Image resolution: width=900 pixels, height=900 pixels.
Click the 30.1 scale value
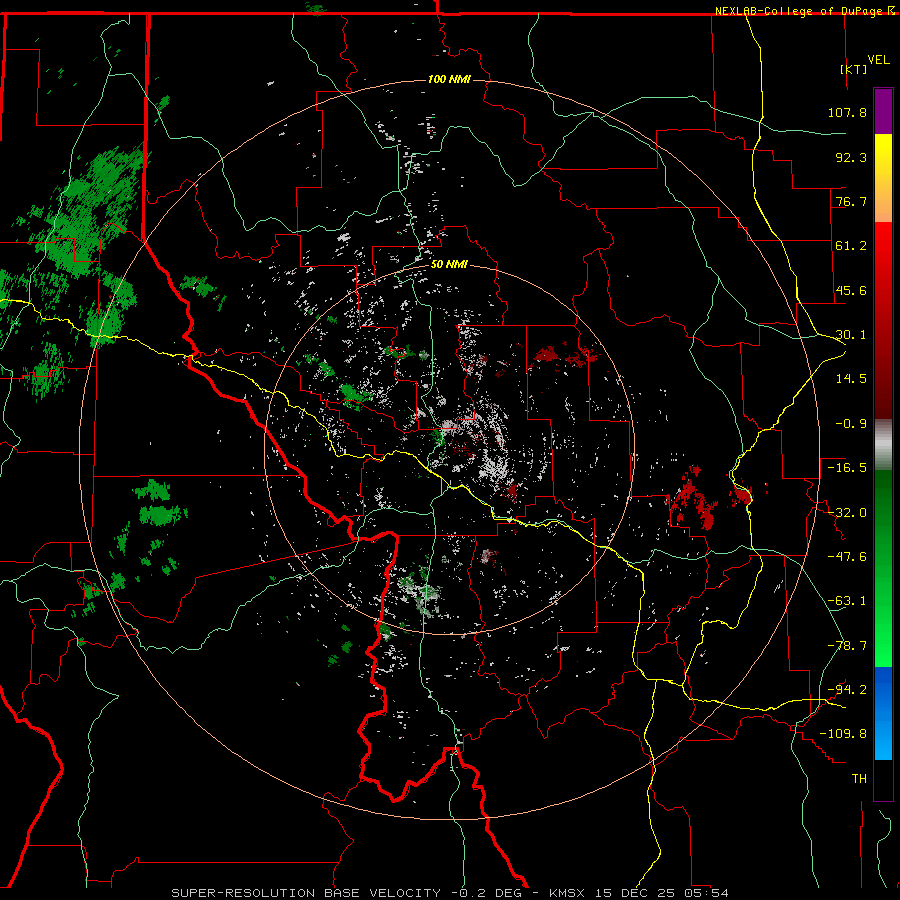click(851, 335)
